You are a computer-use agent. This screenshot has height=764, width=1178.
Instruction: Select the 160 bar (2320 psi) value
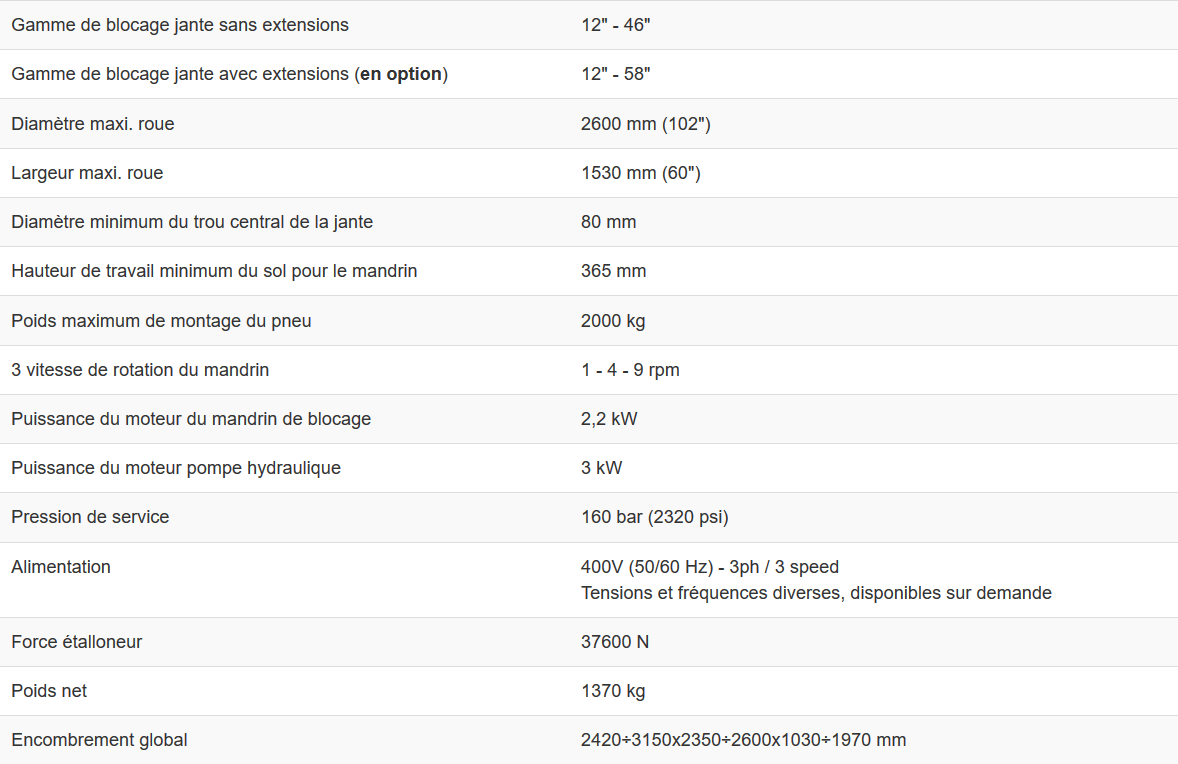point(654,517)
